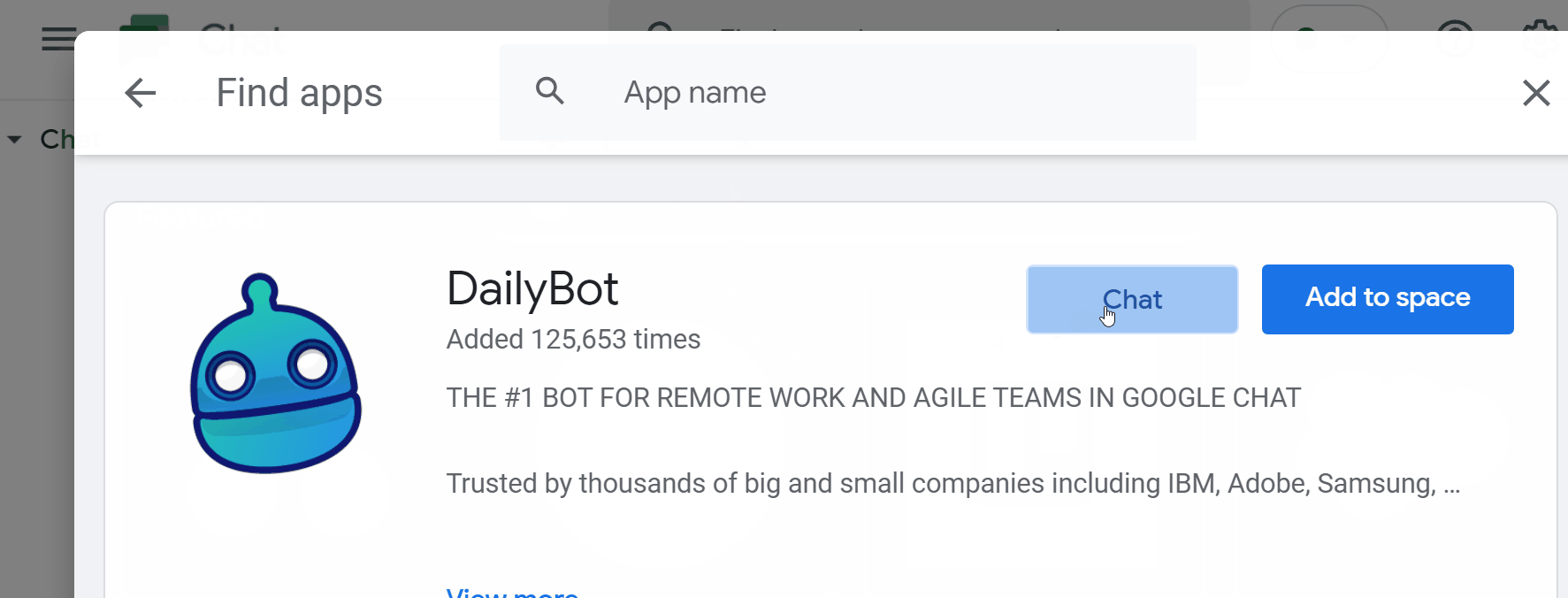Click the "#1 BOT FOR REMOTE WORK" tagline
Screen dimensions: 1568x598
click(873, 398)
